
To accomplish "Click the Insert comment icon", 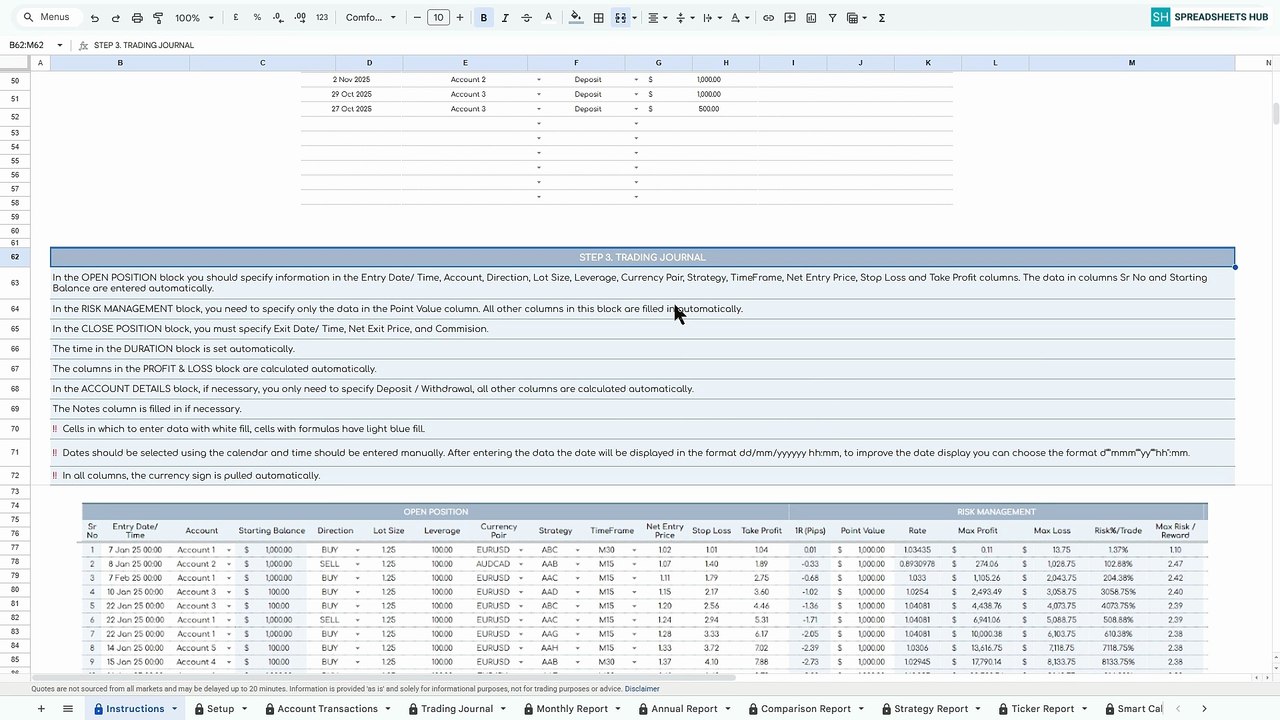I will 790,18.
